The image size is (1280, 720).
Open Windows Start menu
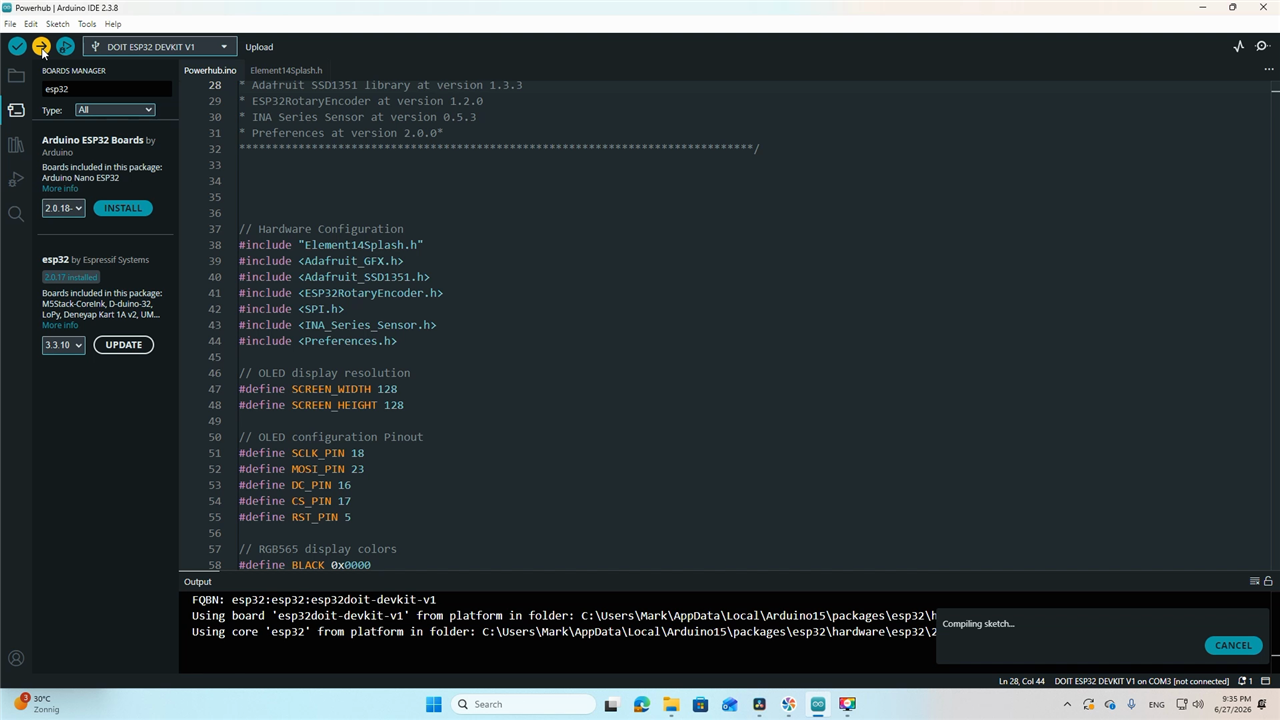433,704
